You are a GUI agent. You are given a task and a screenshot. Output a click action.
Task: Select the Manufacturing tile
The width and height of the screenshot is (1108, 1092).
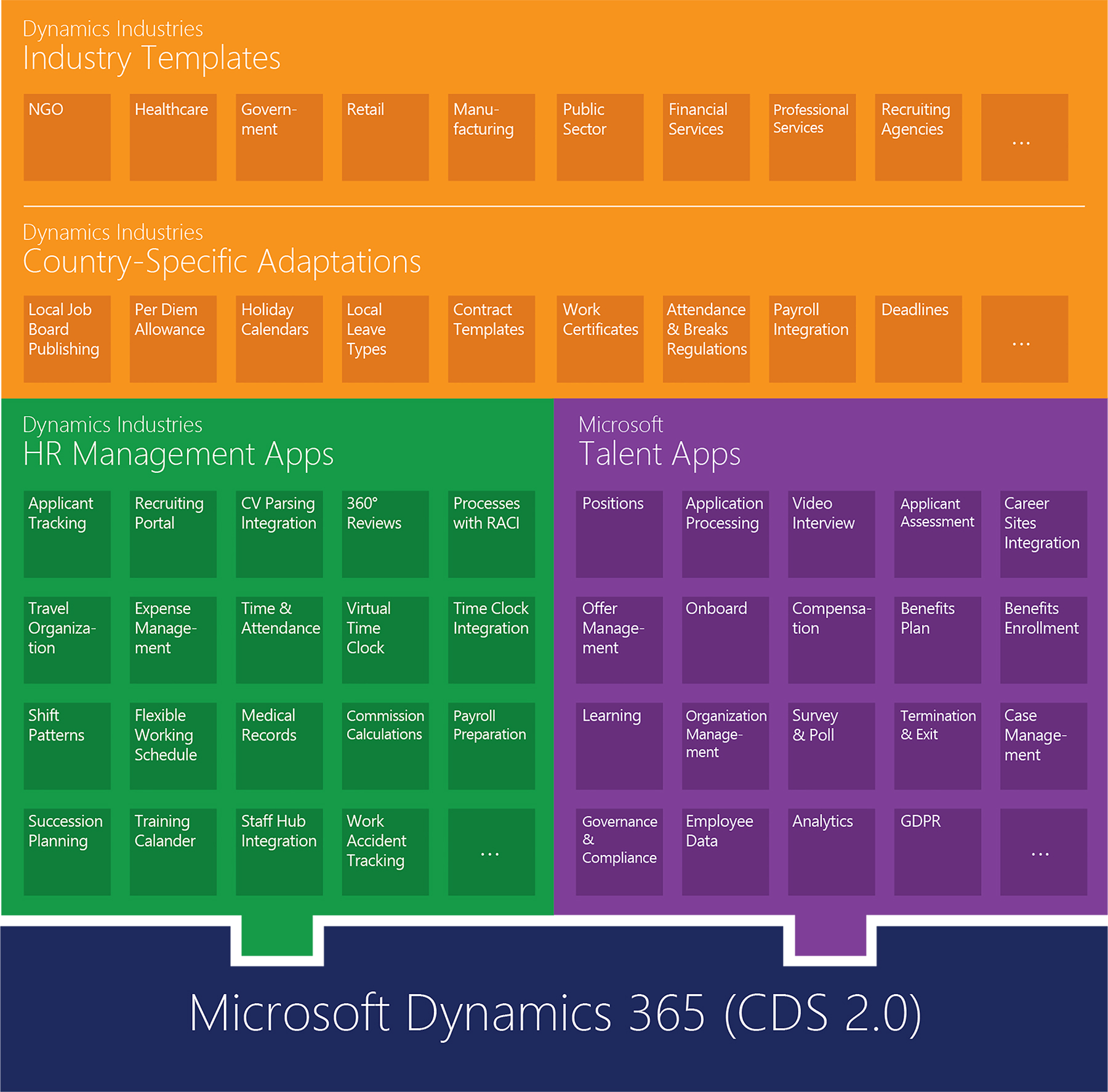[x=491, y=137]
